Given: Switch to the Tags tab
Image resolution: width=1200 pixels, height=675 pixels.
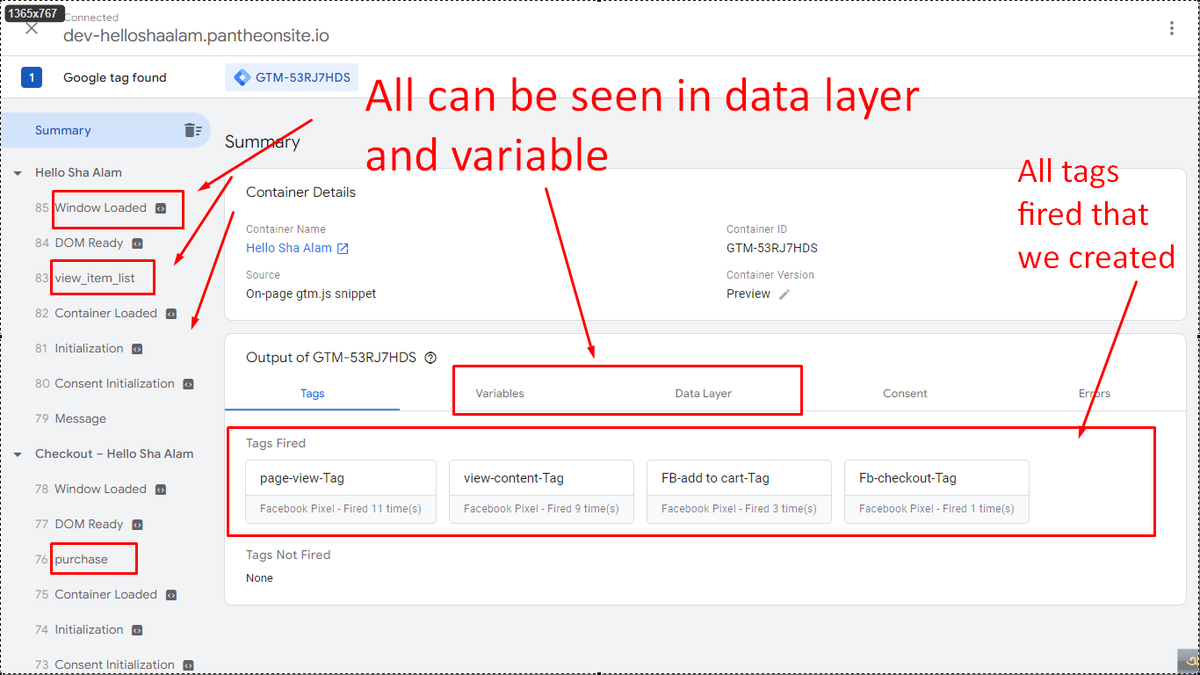Looking at the screenshot, I should click(x=312, y=393).
